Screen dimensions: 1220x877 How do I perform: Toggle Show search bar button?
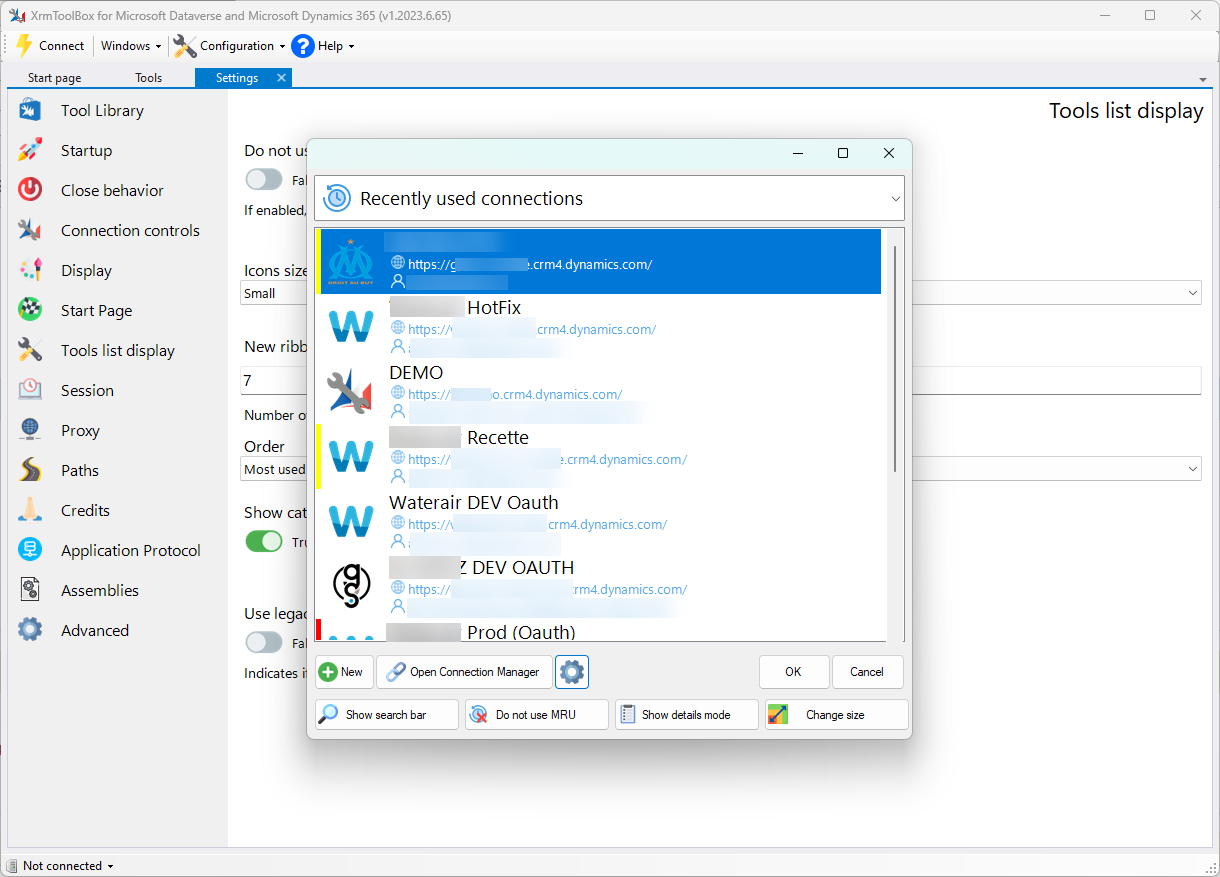(387, 715)
